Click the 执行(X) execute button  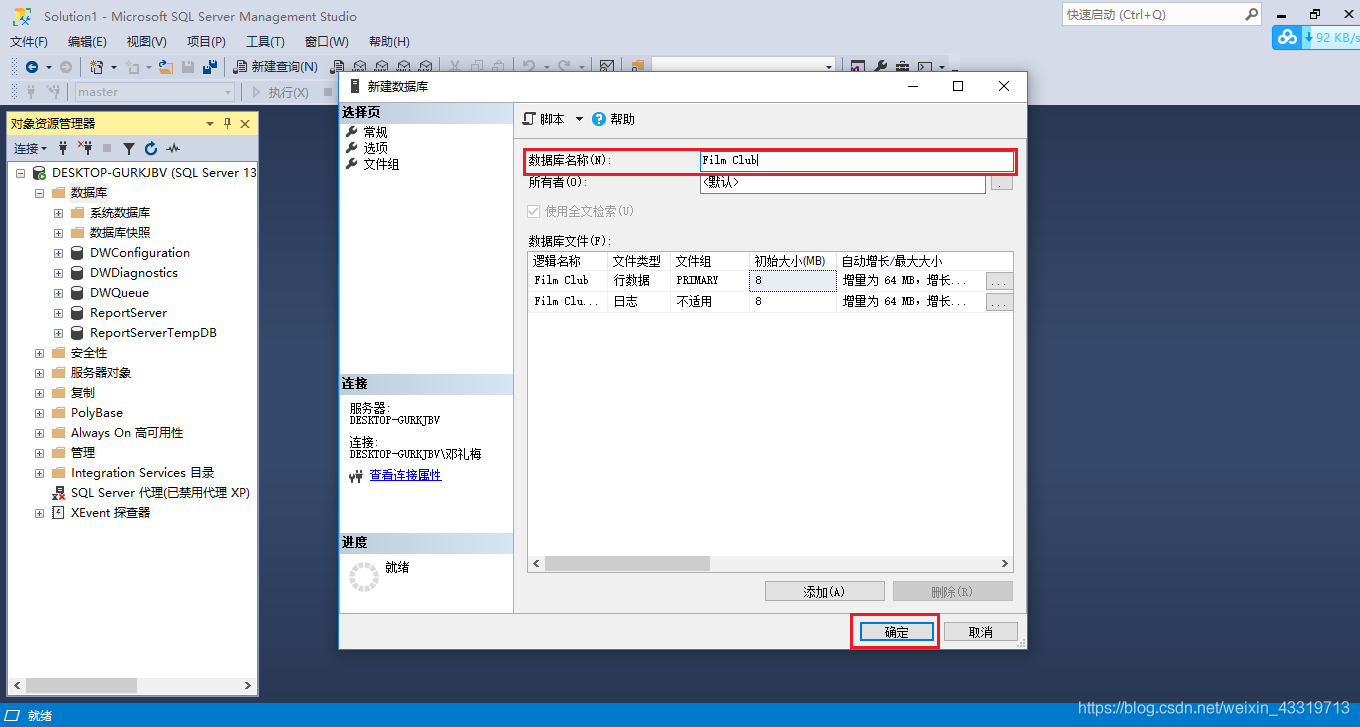tap(280, 92)
